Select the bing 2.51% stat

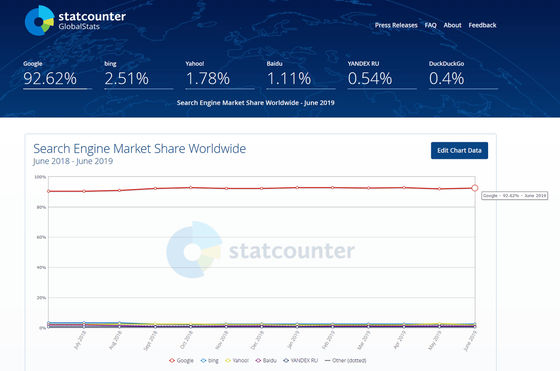point(138,74)
